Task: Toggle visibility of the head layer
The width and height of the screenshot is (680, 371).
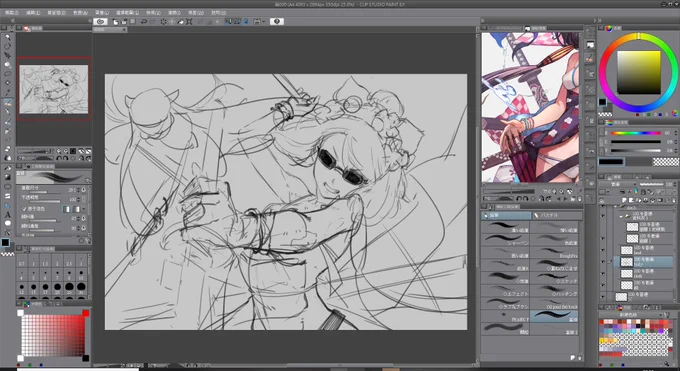Action: (x=603, y=250)
